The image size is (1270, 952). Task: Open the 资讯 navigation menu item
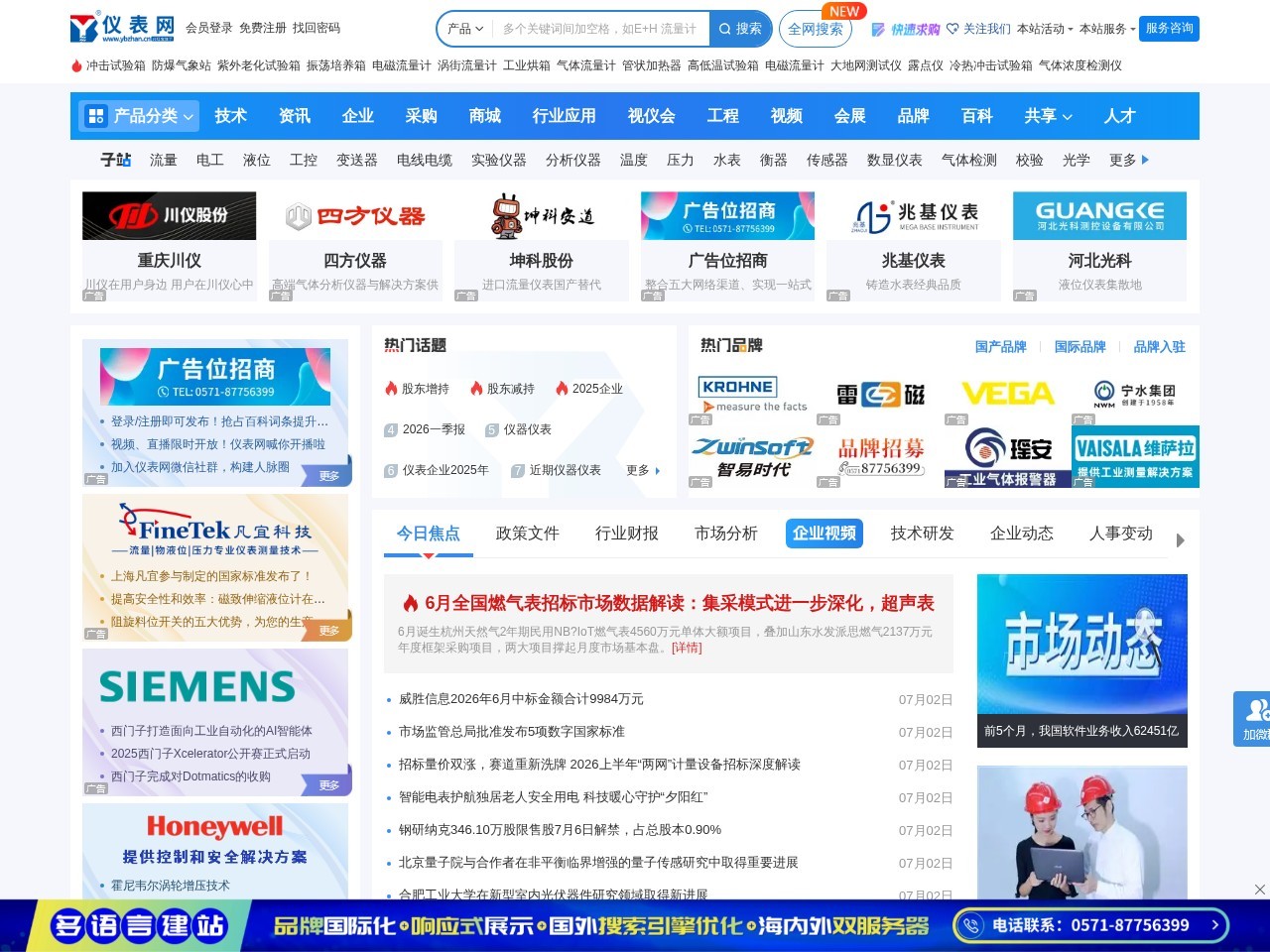tap(294, 116)
